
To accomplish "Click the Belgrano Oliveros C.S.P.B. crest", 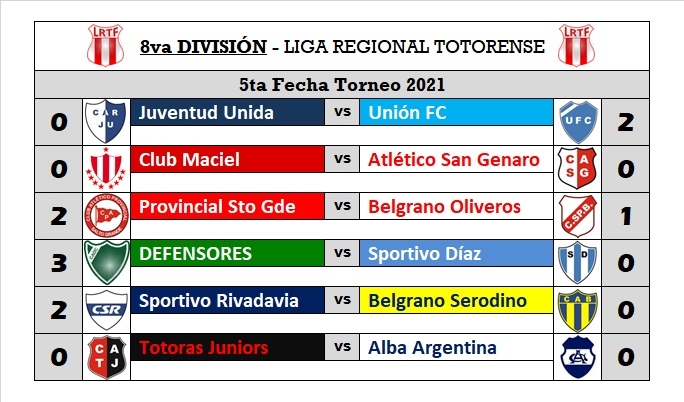I will pyautogui.click(x=578, y=215).
